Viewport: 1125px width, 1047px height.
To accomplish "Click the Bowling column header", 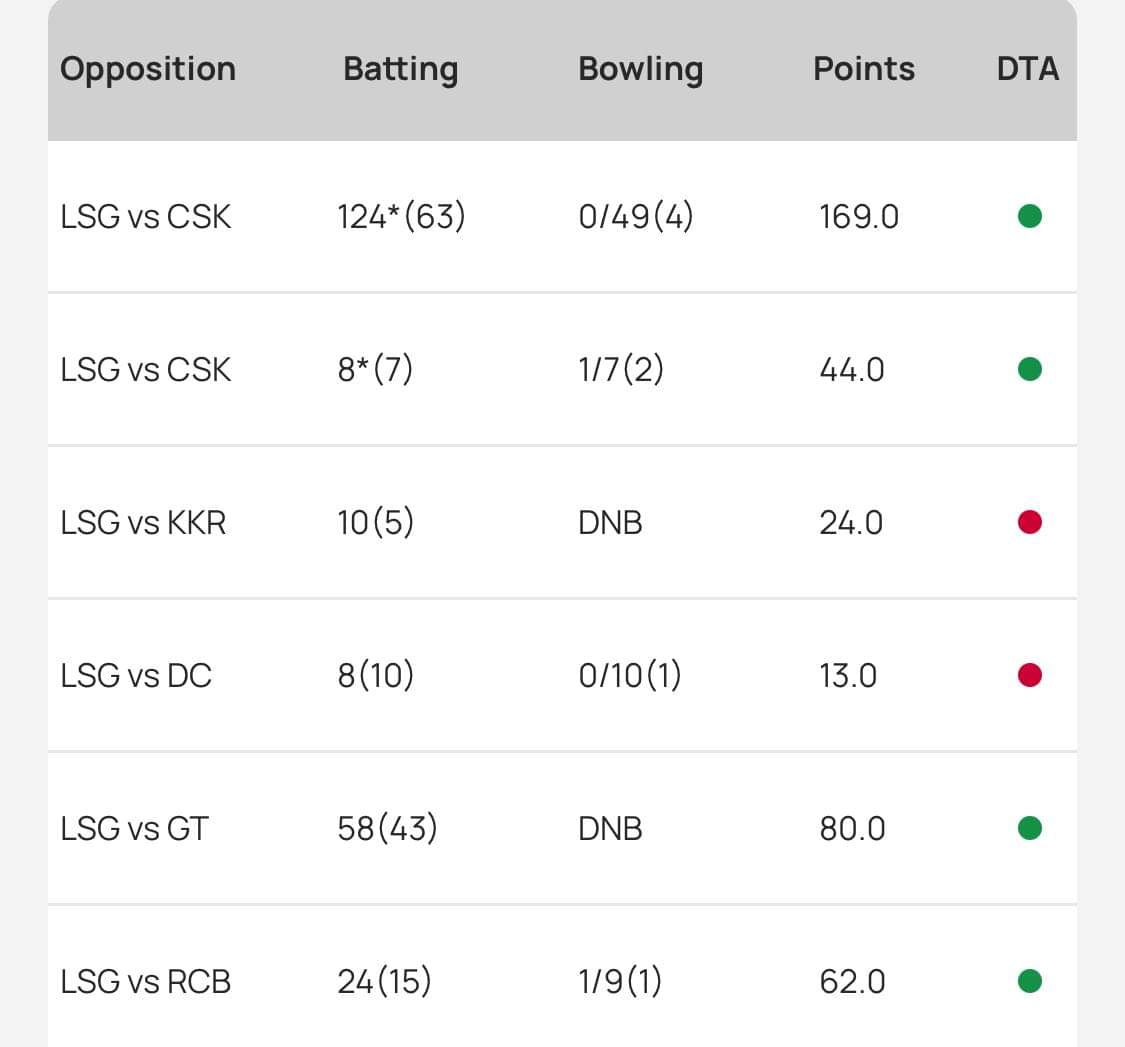I will 640,69.
